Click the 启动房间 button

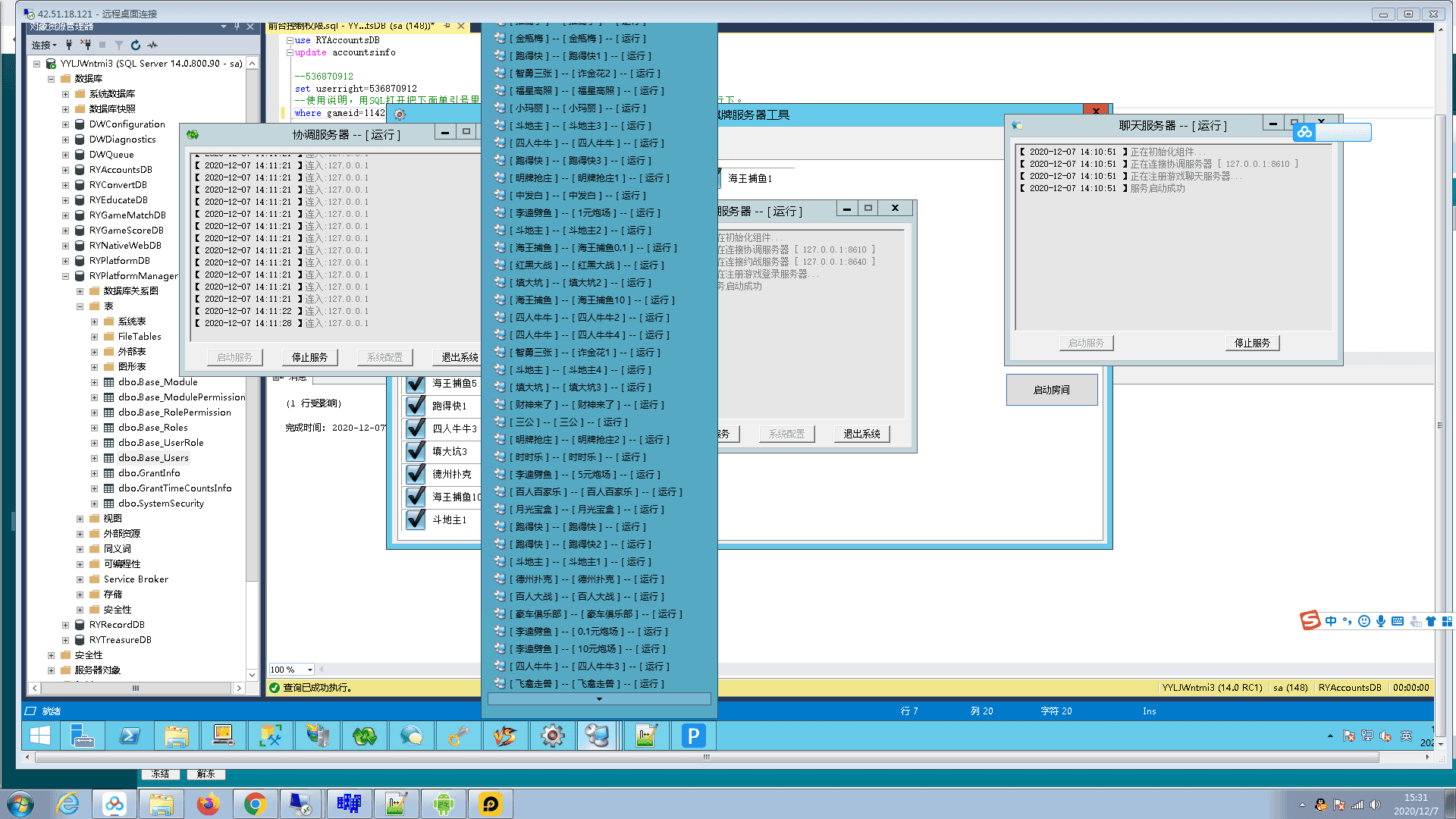click(x=1051, y=390)
